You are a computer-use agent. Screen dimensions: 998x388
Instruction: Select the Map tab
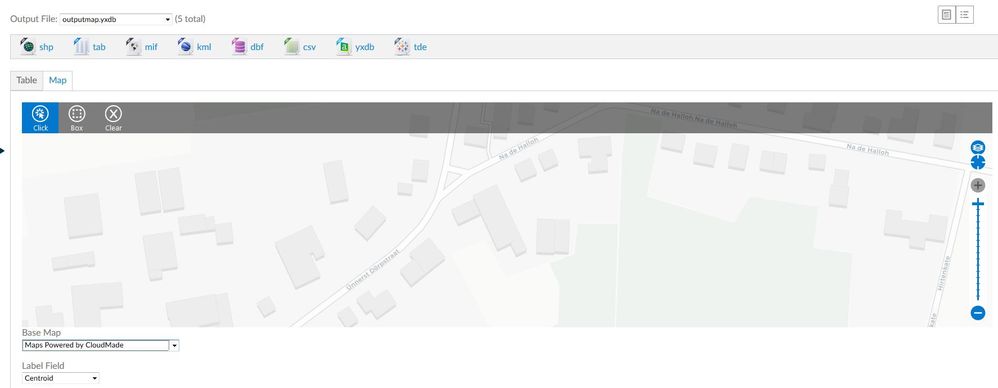pos(58,80)
